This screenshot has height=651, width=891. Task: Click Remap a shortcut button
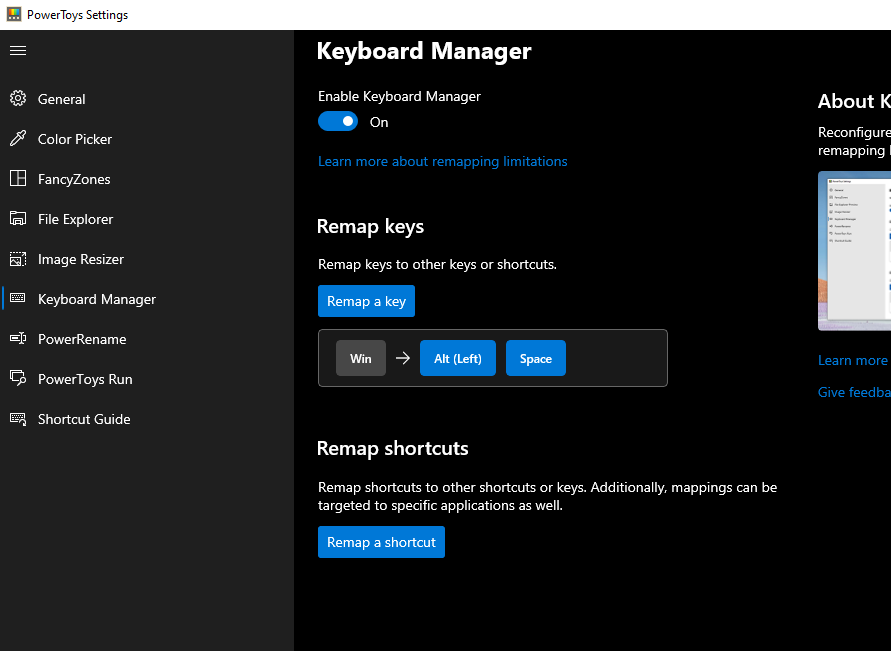381,542
